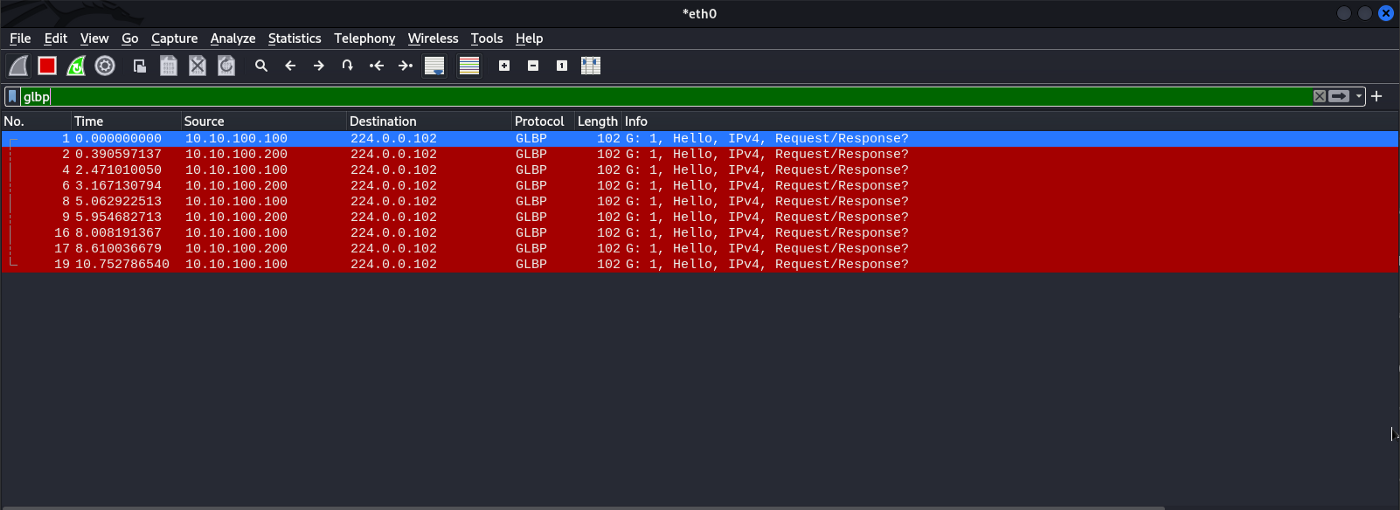Apply the display filter arrow button

(1340, 97)
